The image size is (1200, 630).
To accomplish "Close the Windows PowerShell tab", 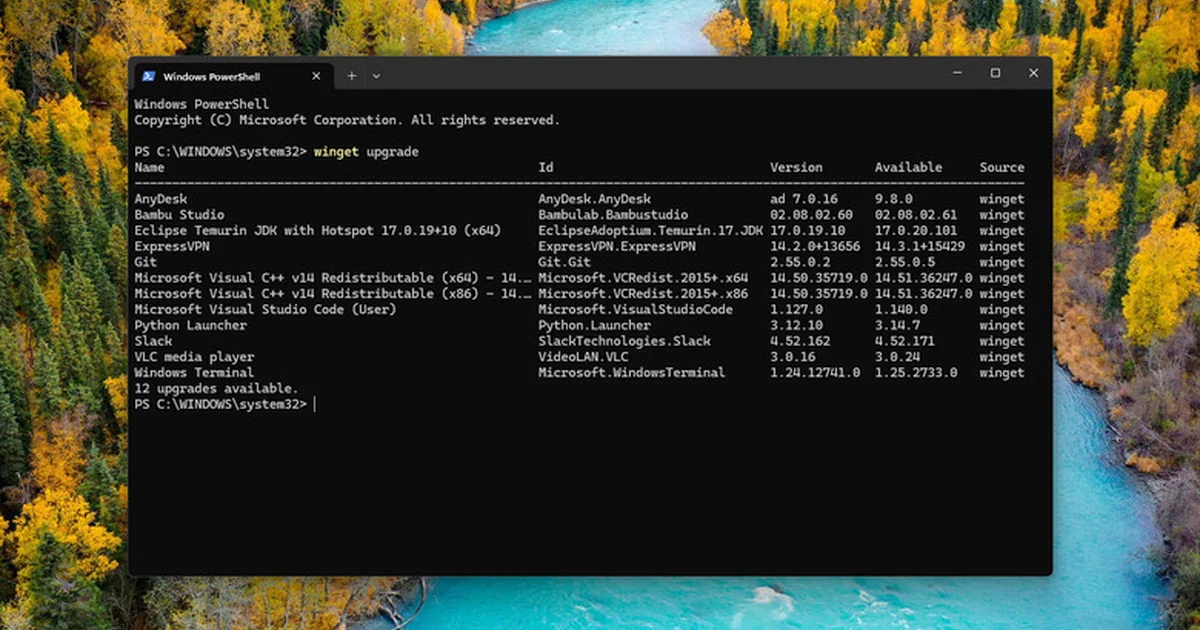I will coord(316,76).
